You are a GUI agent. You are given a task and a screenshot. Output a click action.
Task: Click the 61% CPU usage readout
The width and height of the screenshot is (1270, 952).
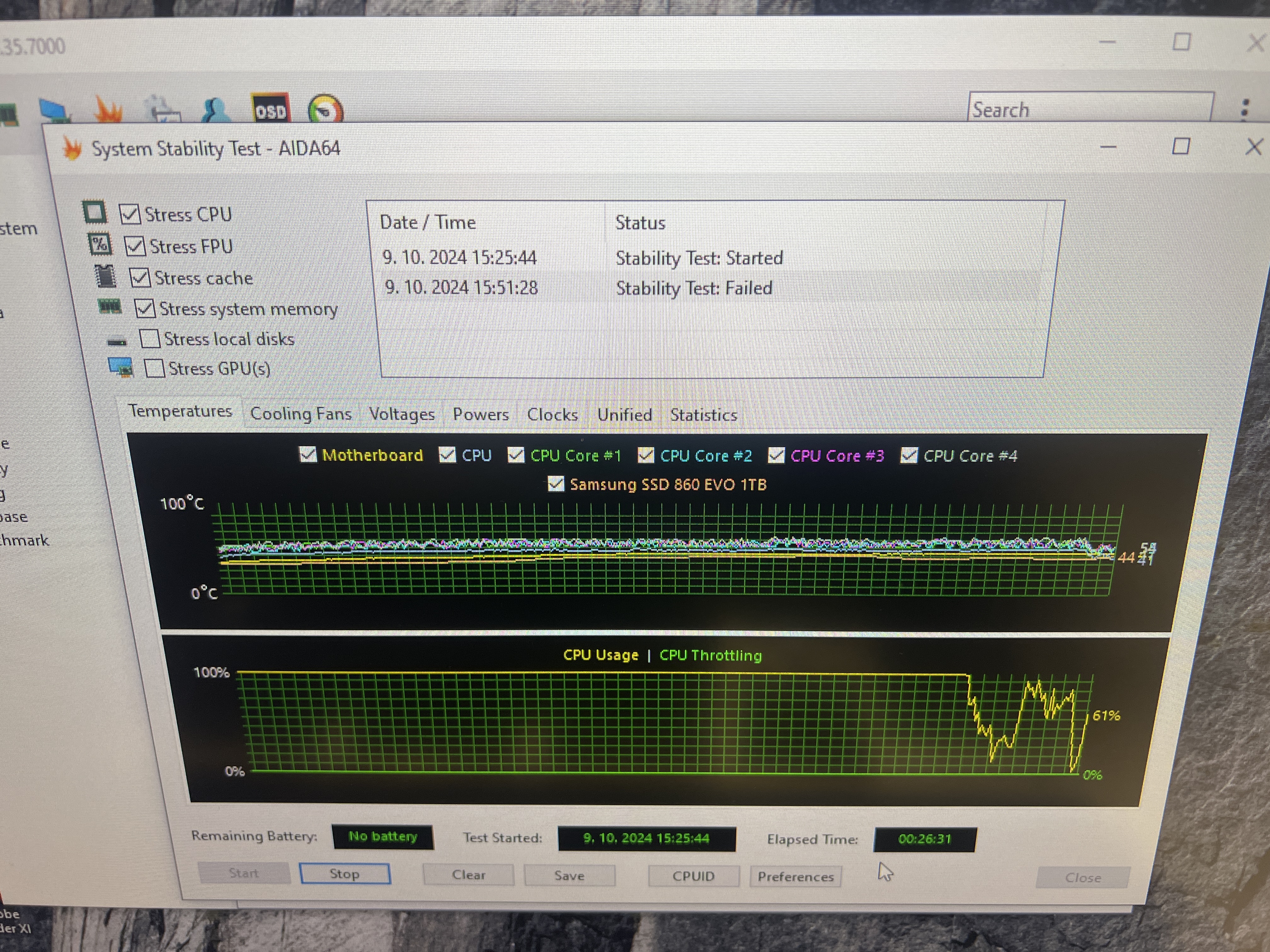(1106, 716)
